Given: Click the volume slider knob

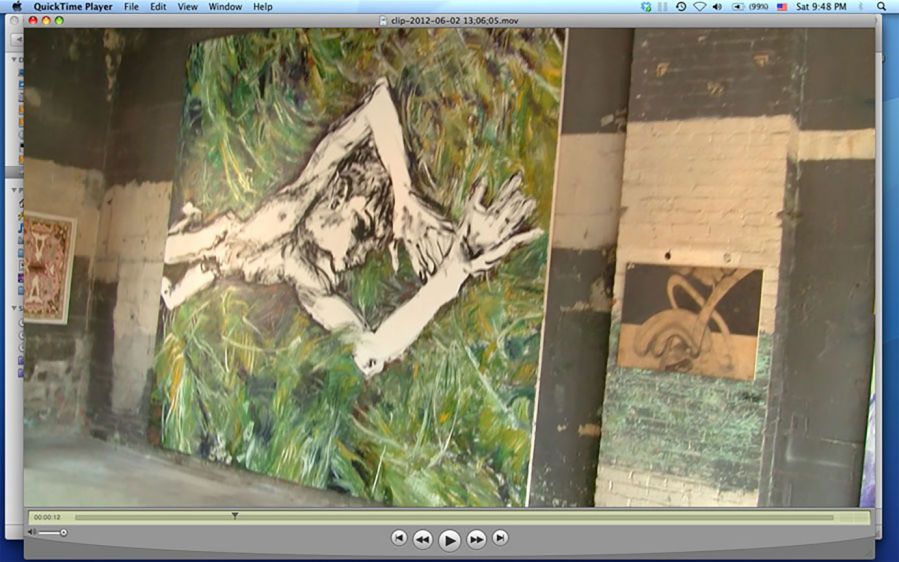Looking at the screenshot, I should [64, 532].
